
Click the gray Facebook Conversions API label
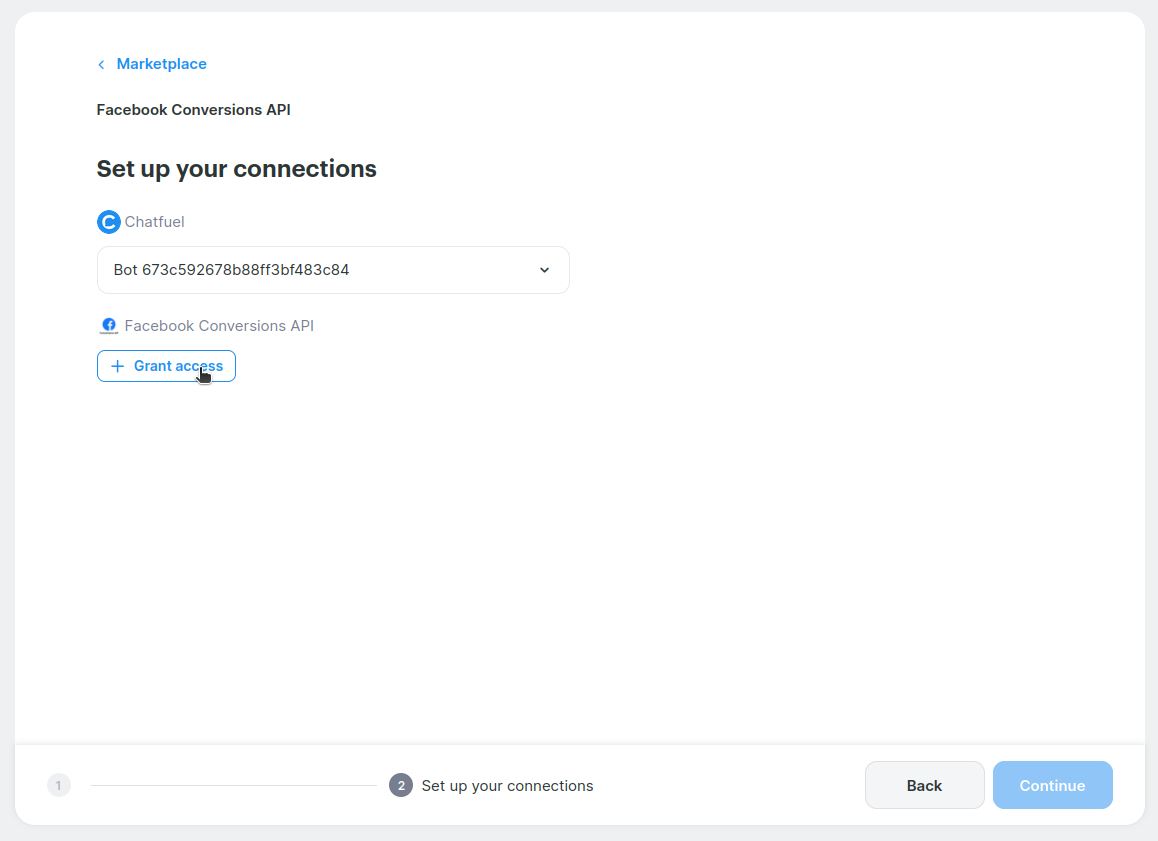coord(219,326)
